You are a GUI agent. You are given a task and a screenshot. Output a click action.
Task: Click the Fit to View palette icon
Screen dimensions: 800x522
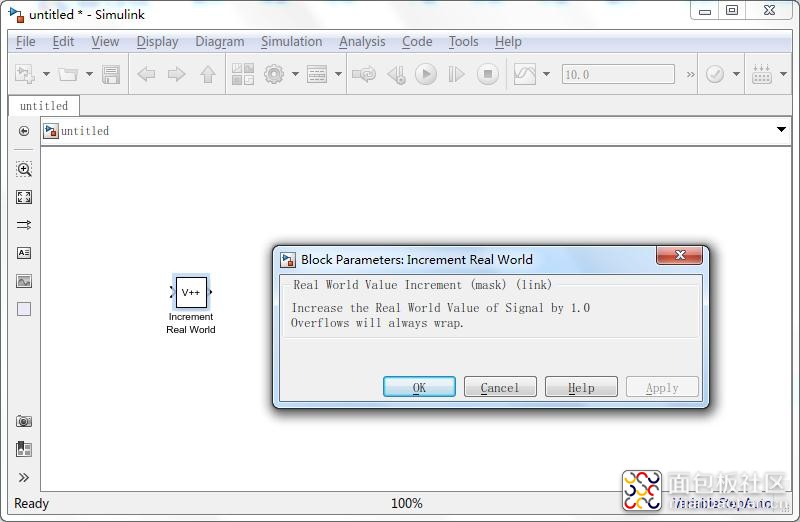pos(24,197)
